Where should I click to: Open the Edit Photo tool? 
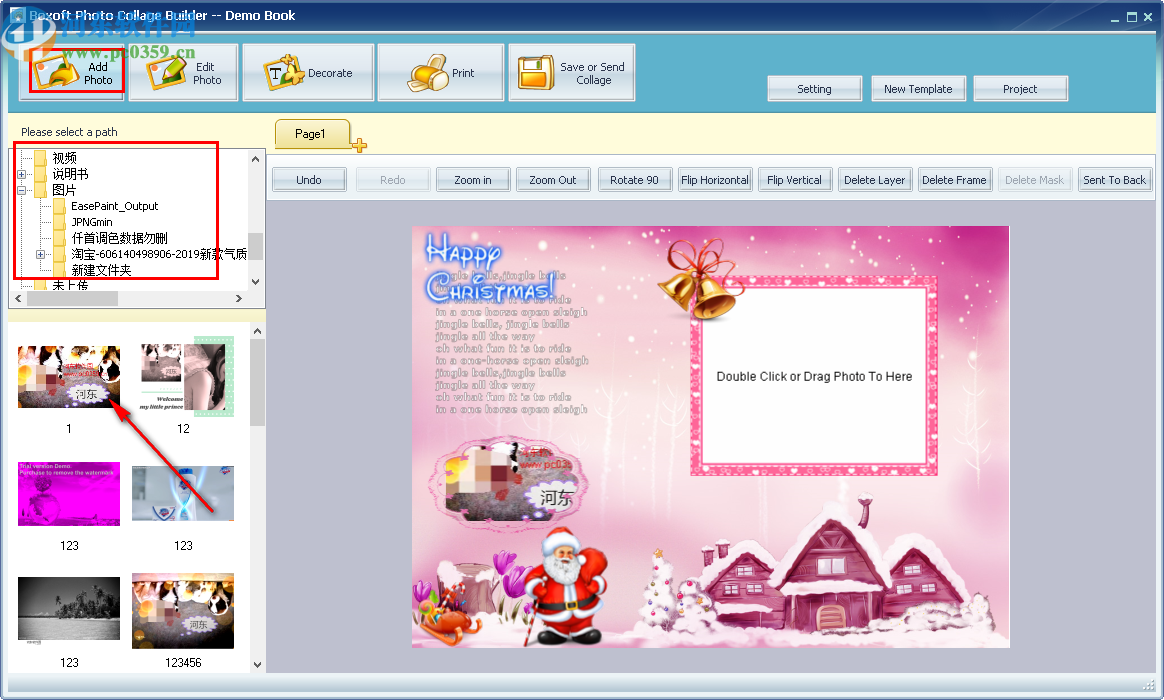pyautogui.click(x=183, y=71)
